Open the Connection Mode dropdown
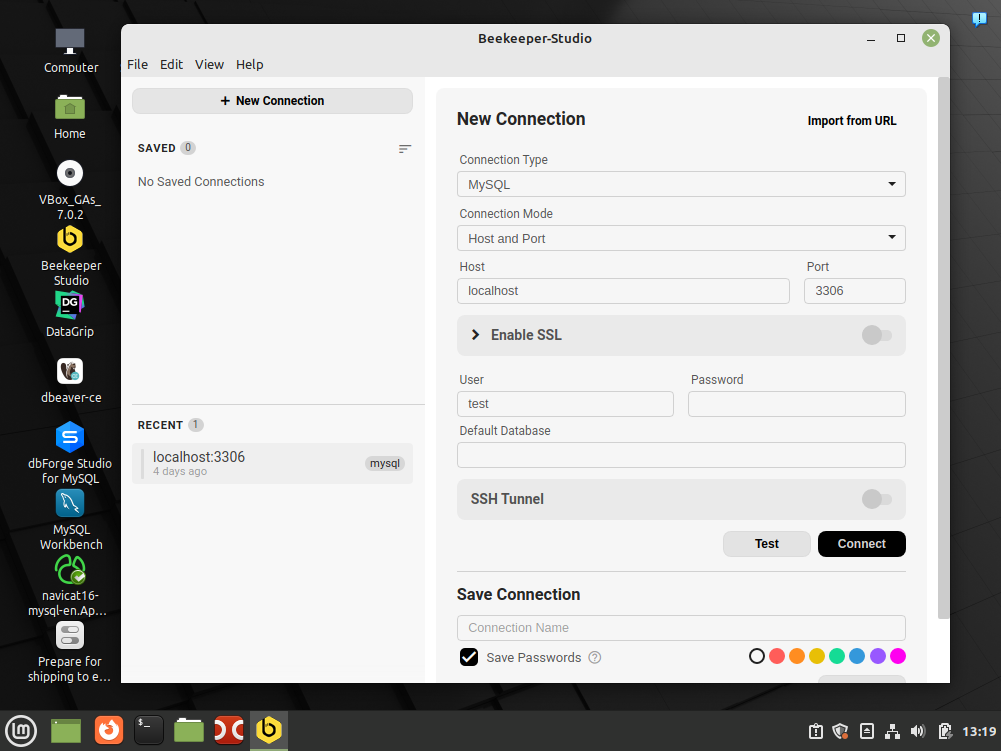1001x751 pixels. 681,238
